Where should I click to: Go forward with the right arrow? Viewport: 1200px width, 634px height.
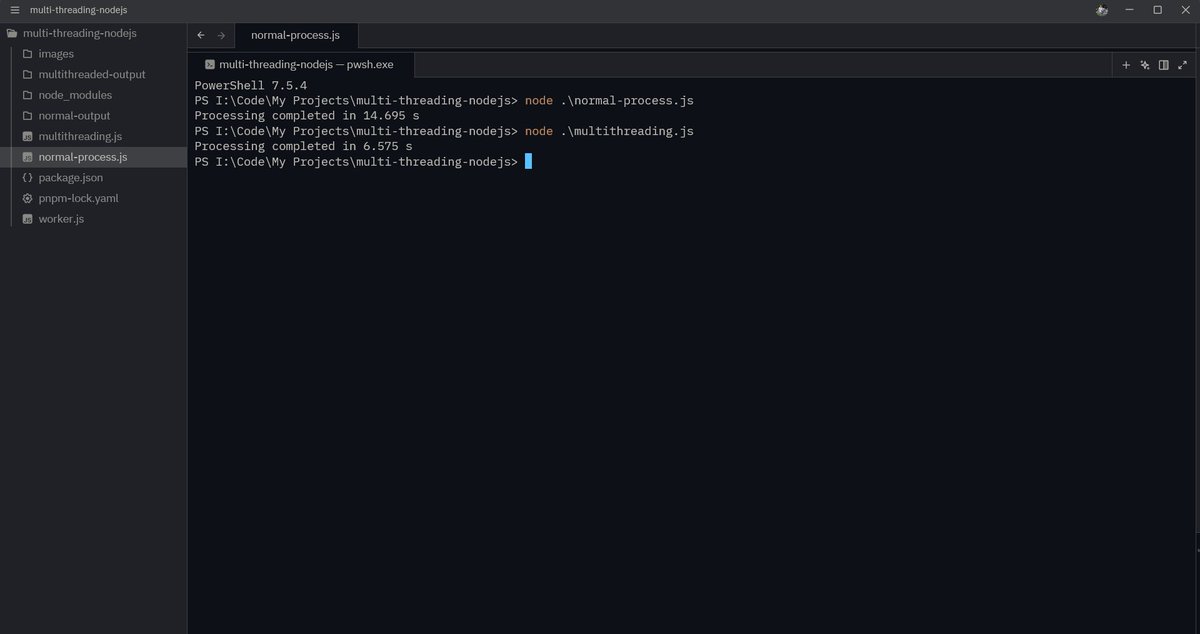[x=221, y=35]
